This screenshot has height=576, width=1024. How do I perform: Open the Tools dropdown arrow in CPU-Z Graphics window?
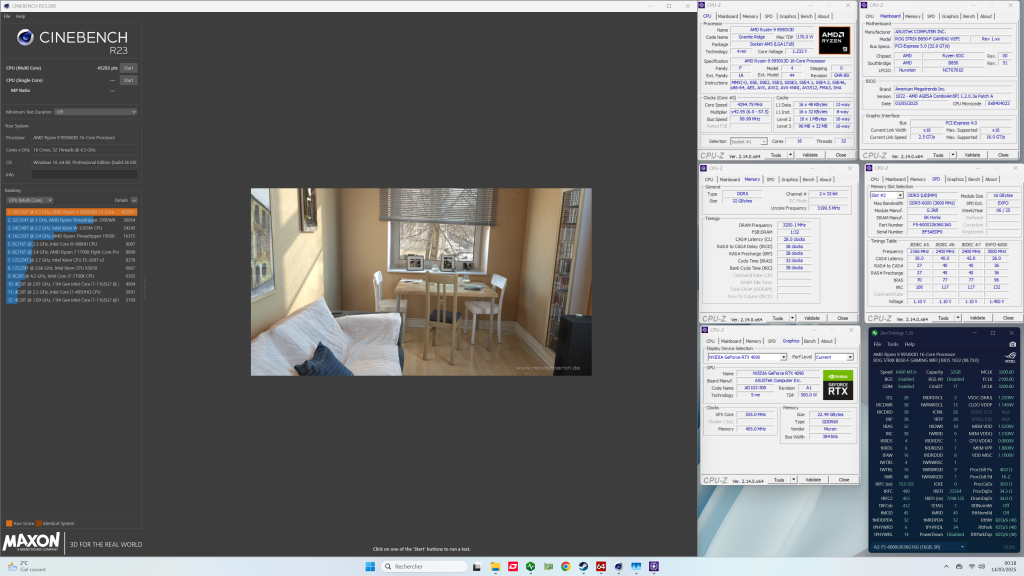pos(794,480)
